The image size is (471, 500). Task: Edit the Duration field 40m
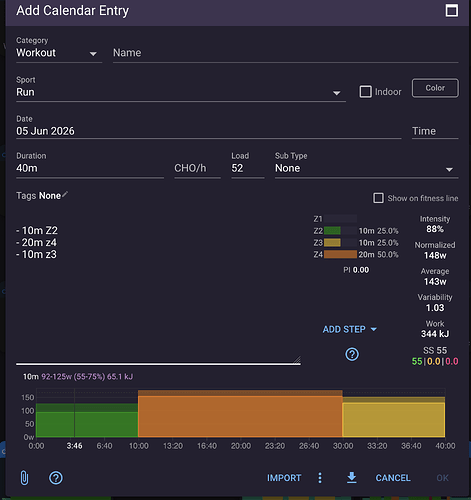(90, 168)
